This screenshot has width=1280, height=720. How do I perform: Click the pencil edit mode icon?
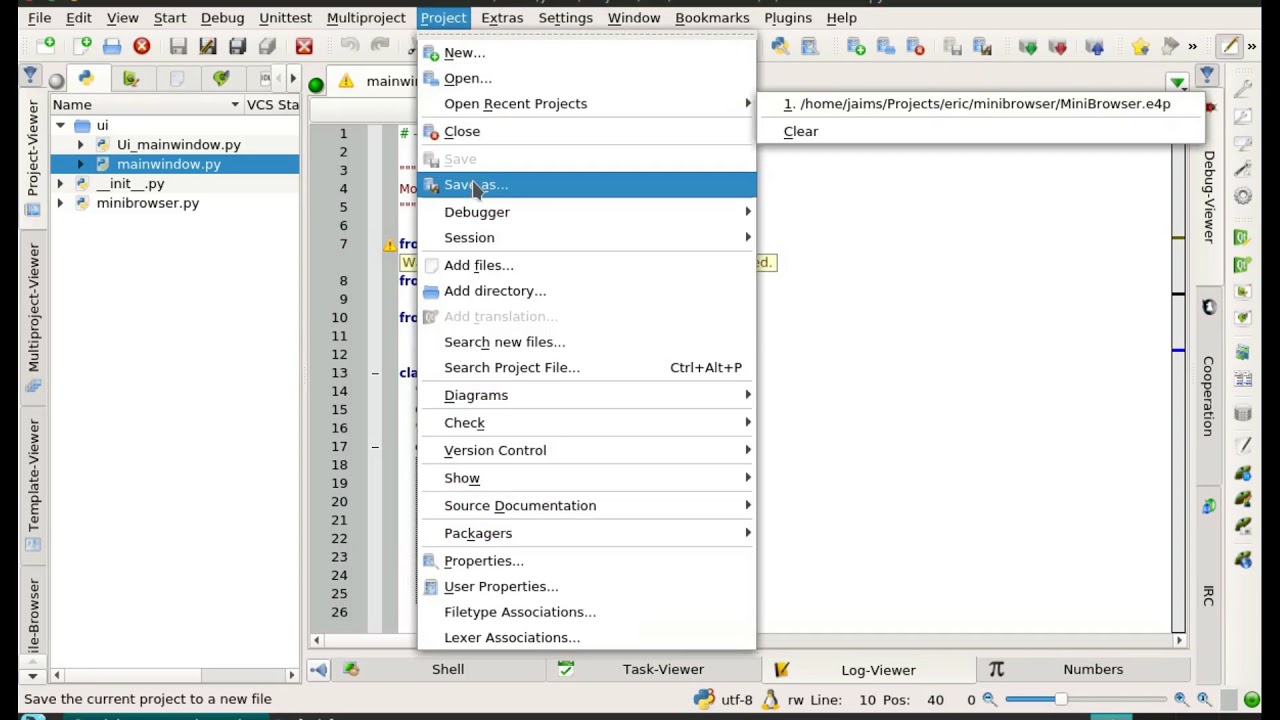(1229, 46)
